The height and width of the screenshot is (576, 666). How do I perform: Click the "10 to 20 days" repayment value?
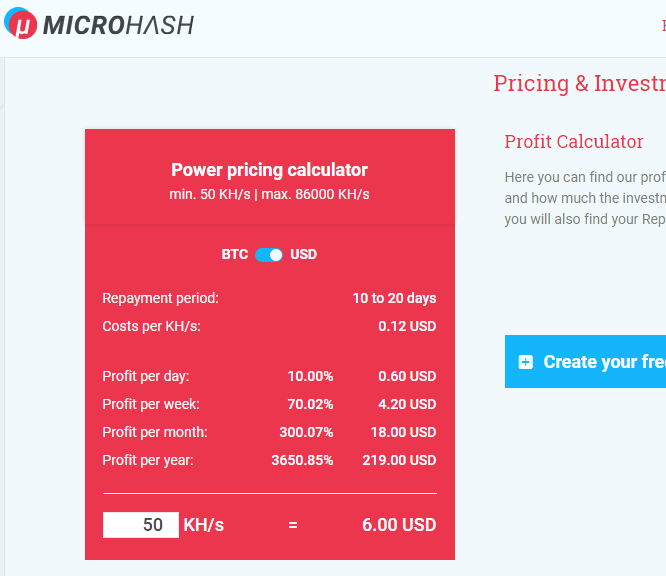394,298
